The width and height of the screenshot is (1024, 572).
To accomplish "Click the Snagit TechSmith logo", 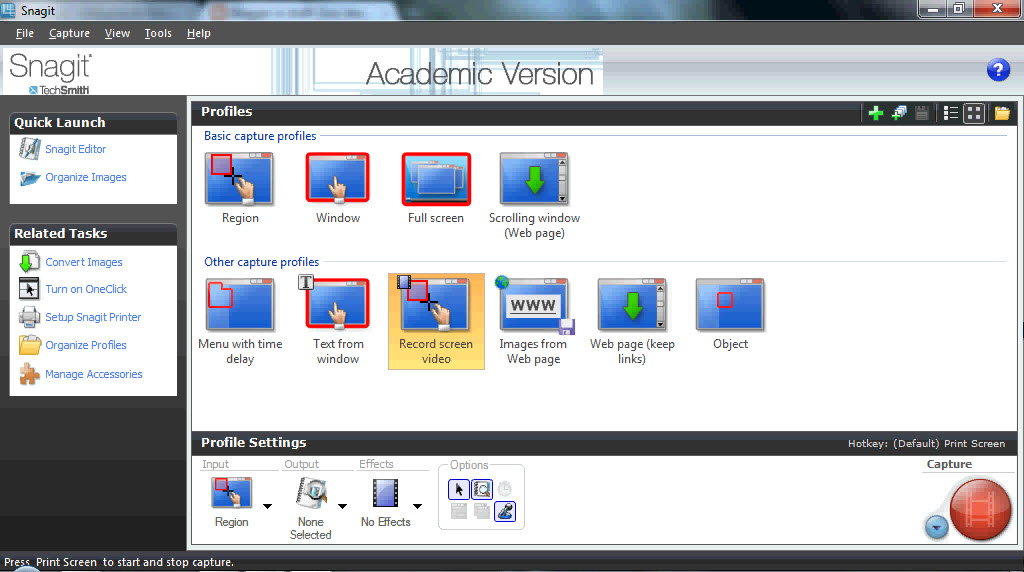I will [50, 72].
